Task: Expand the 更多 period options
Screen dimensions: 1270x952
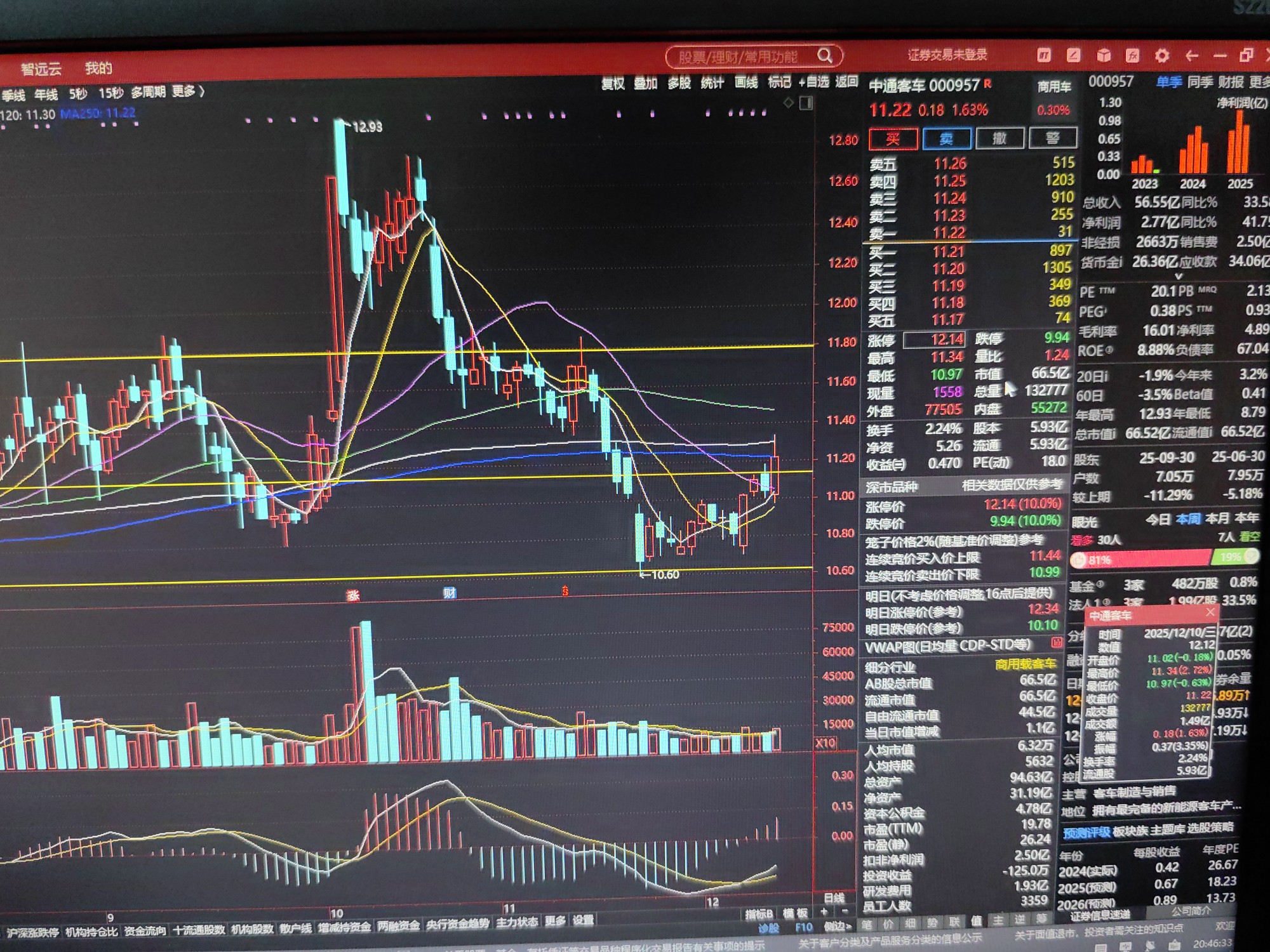Action: point(188,92)
